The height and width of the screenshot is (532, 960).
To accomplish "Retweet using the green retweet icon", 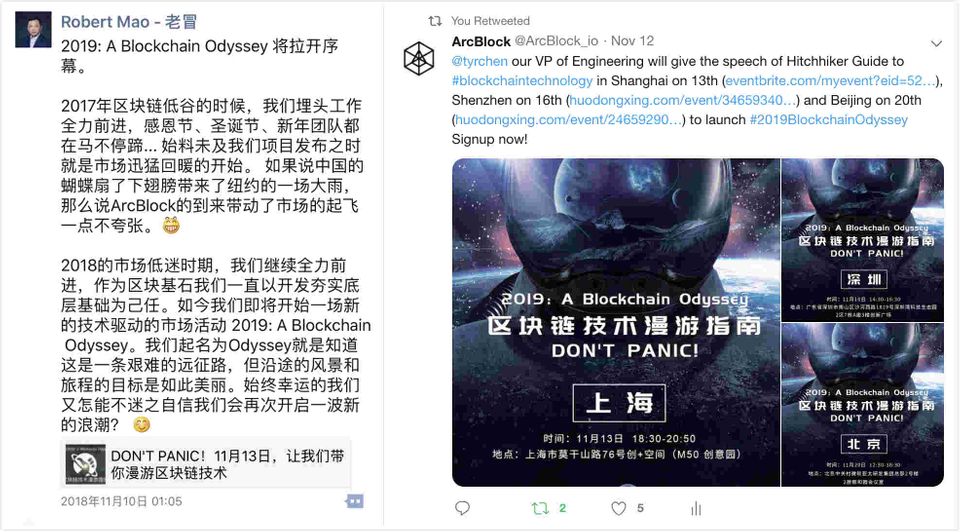I will (x=540, y=508).
